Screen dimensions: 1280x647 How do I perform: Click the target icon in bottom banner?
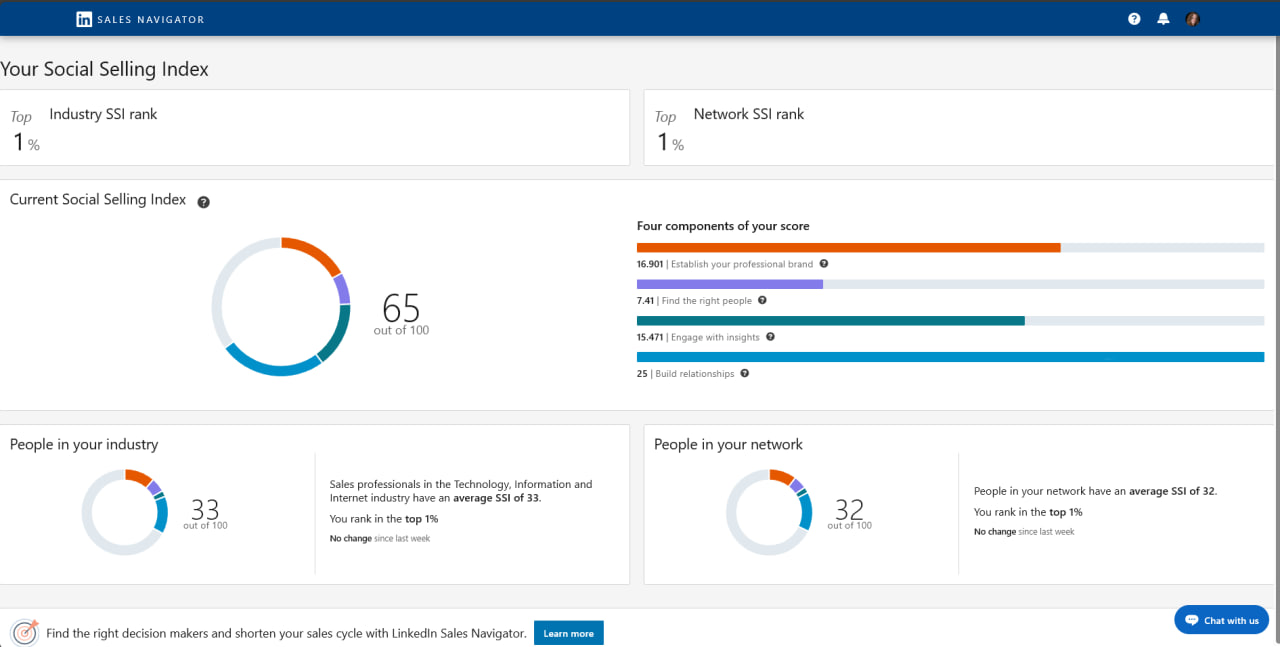tap(25, 633)
